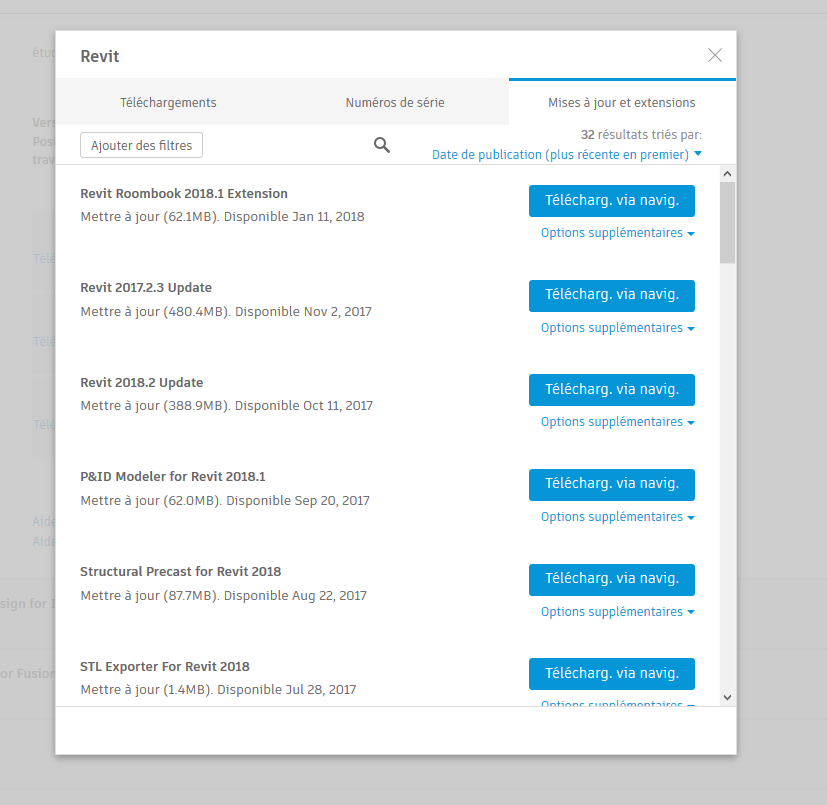
Task: Download Revit 2017.2.3 Update via browser
Action: [611, 295]
